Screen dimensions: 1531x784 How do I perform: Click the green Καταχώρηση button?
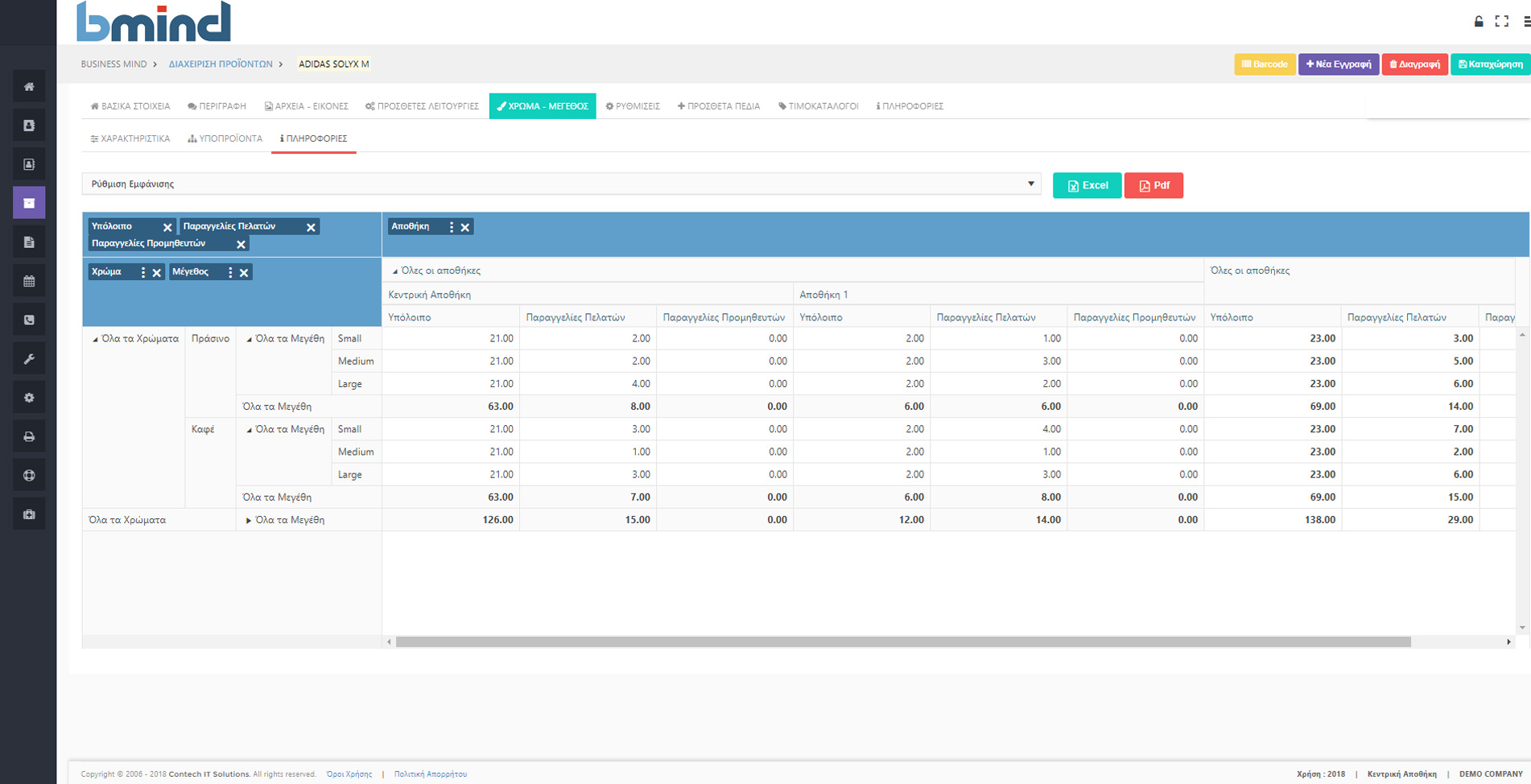point(1490,64)
